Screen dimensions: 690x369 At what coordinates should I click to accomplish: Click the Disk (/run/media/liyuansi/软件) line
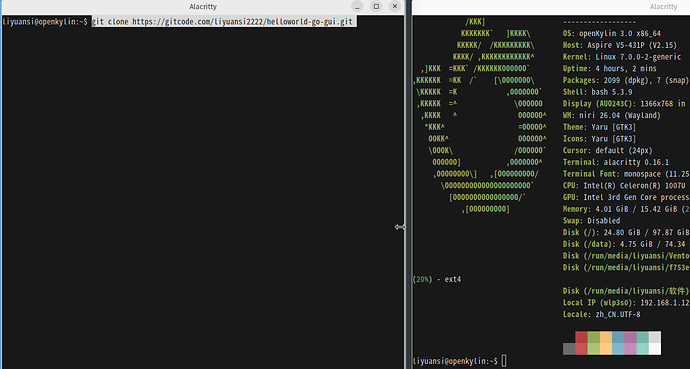point(626,291)
